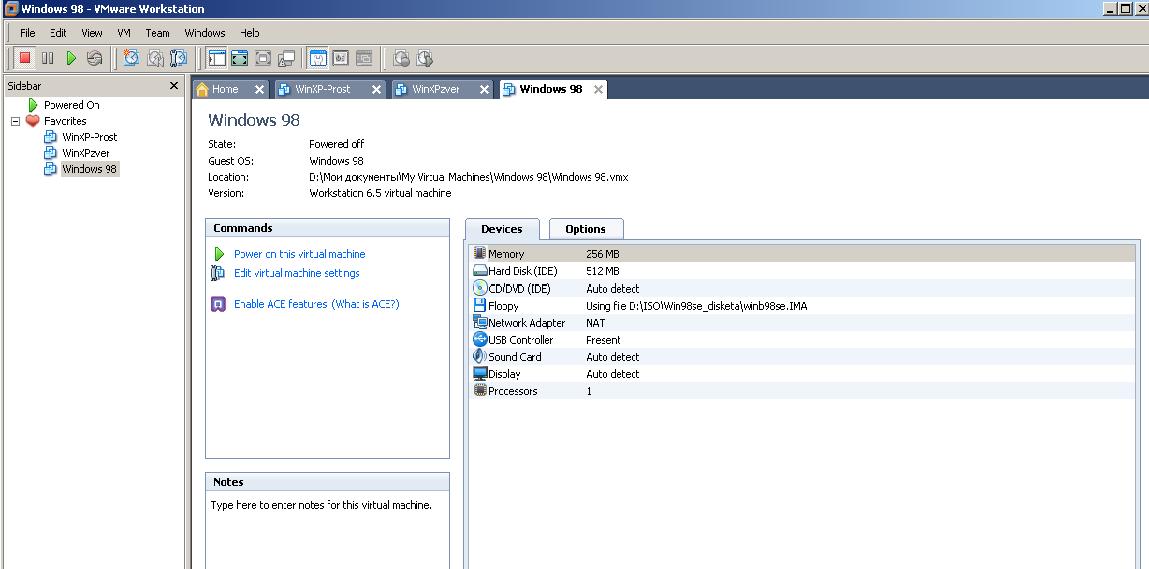The image size is (1149, 569).
Task: Click the green Power On toolbar icon
Action: (x=71, y=58)
